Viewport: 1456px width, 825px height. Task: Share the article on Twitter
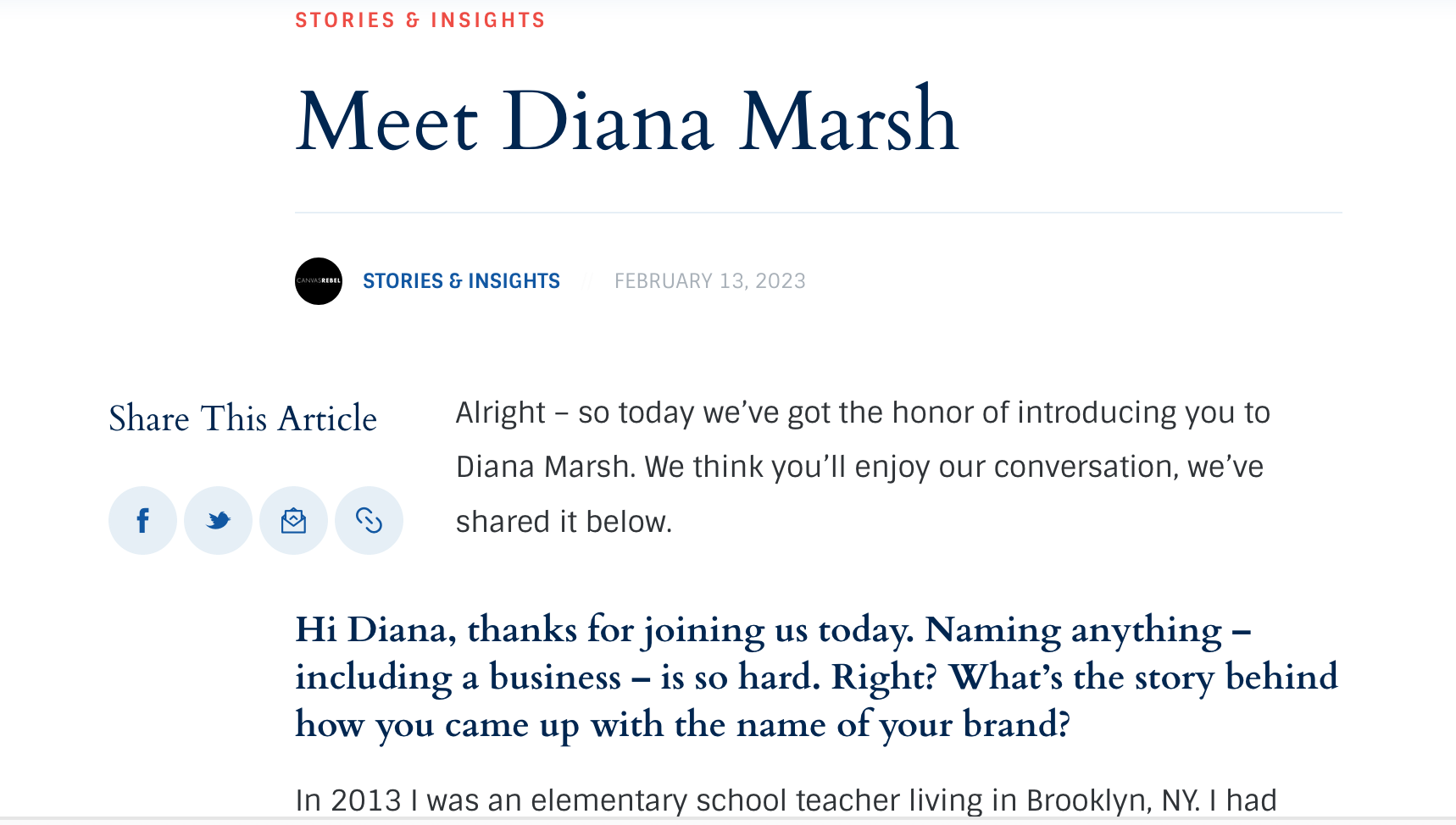coord(218,520)
